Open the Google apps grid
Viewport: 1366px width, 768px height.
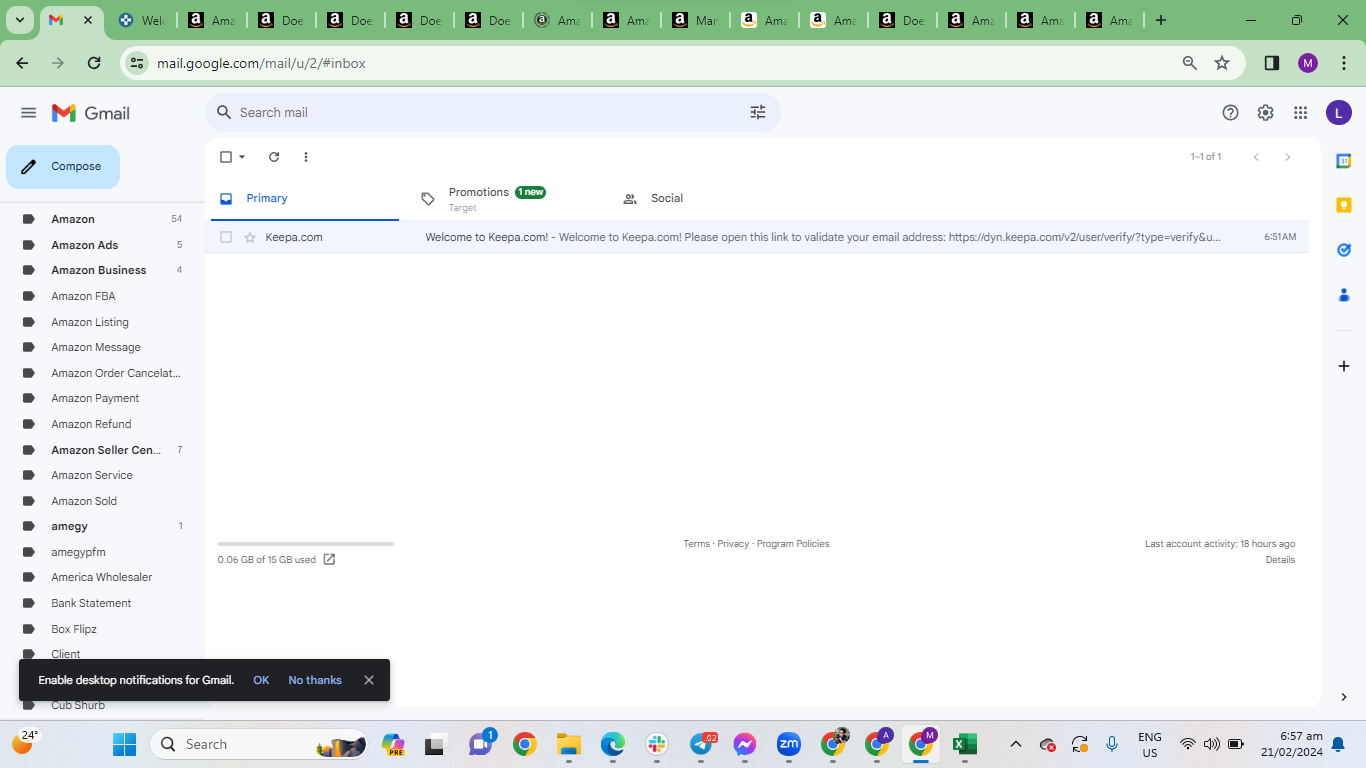click(x=1301, y=113)
